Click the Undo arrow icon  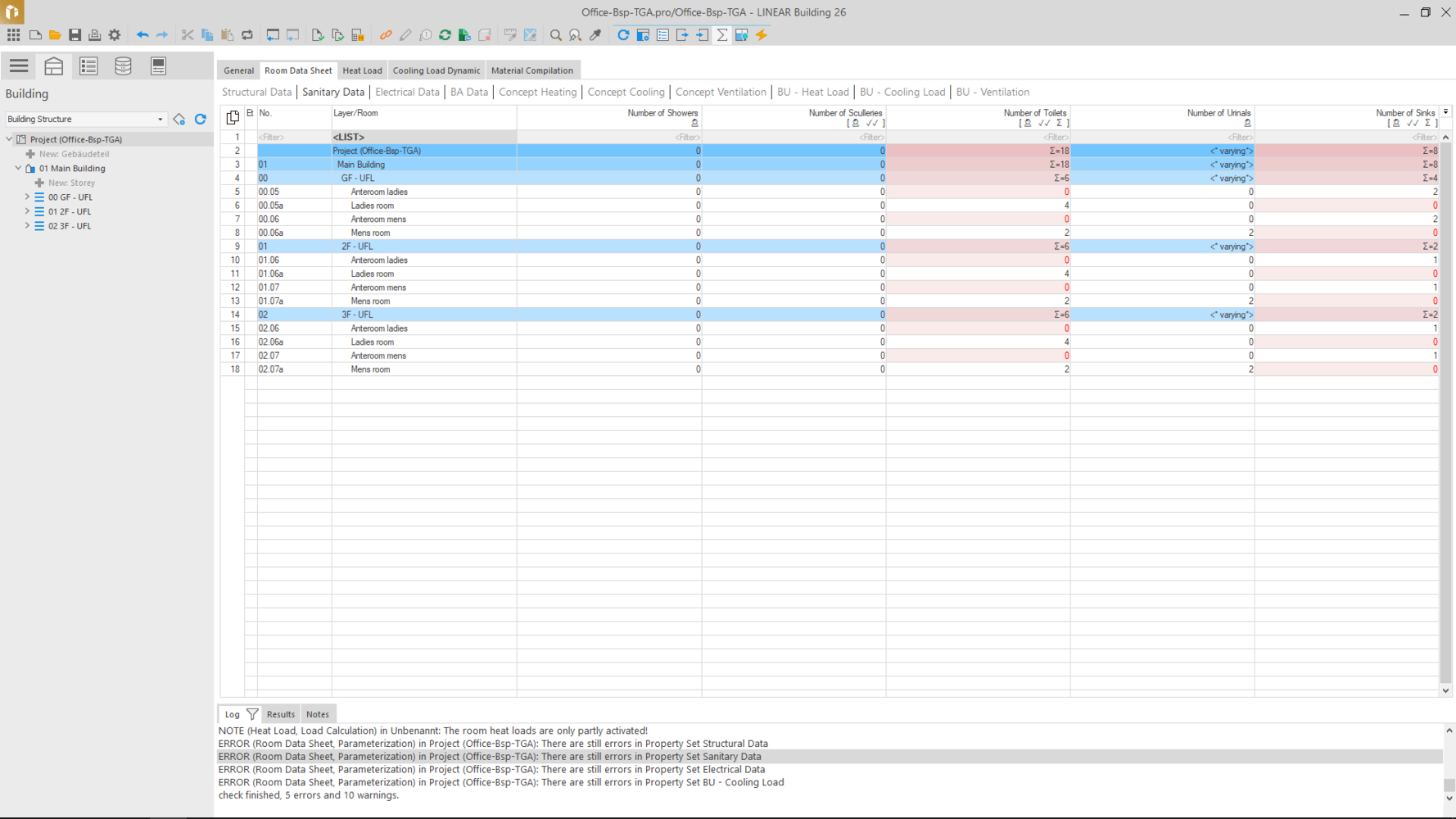[142, 35]
